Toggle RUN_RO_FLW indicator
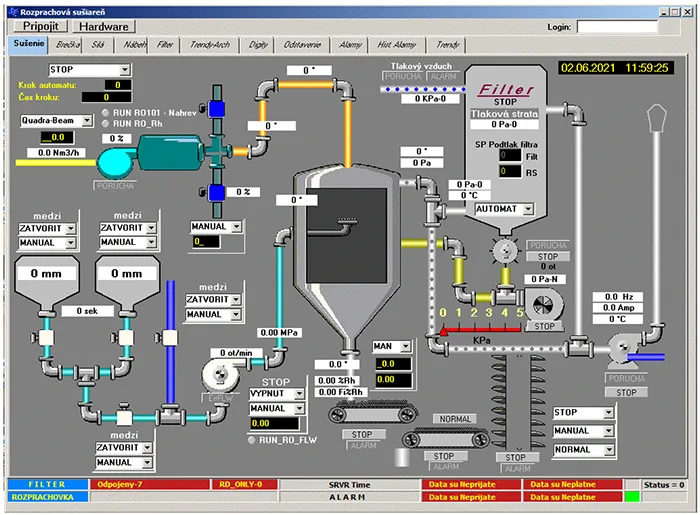 254,438
